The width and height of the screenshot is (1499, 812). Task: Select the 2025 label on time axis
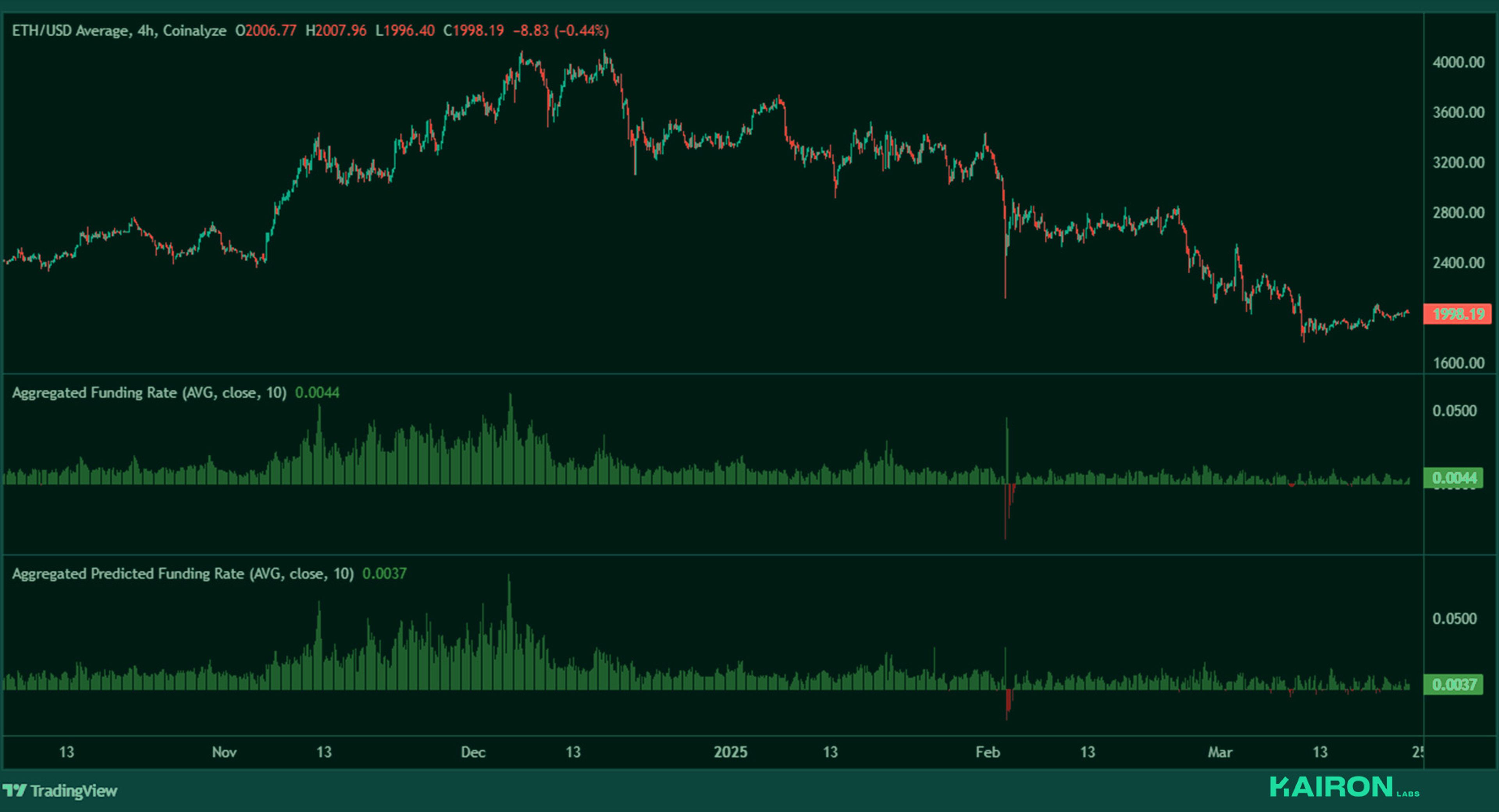[x=730, y=752]
